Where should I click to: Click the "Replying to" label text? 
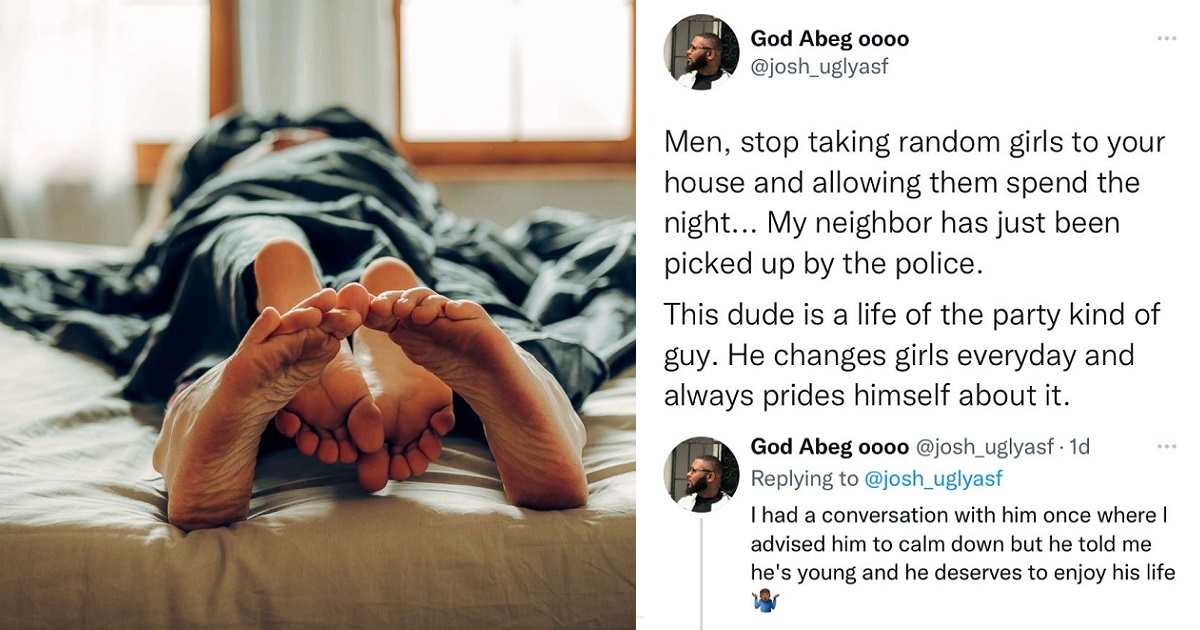click(803, 479)
